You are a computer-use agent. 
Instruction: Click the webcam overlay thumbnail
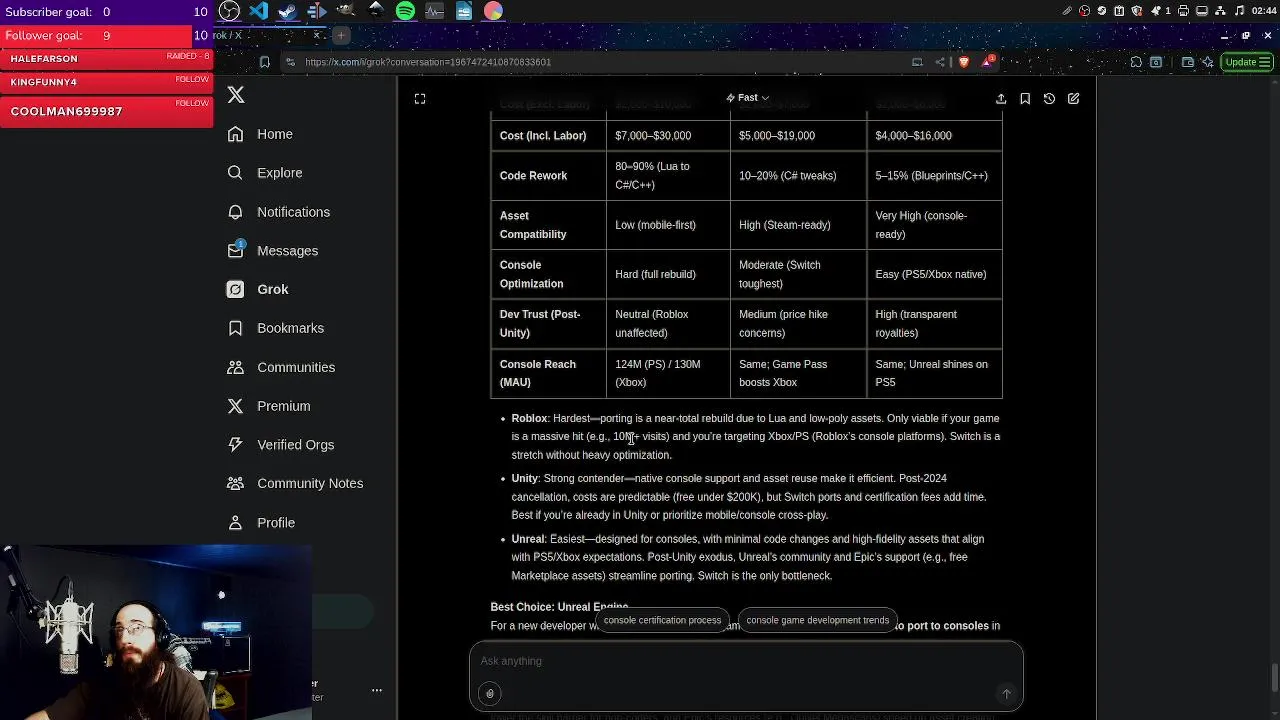pyautogui.click(x=155, y=633)
